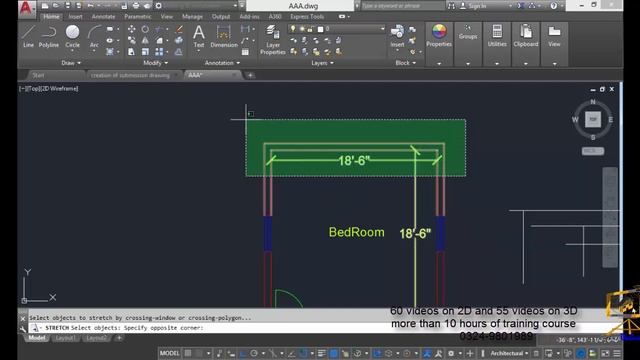
Task: Click the Erase tool in Modify panel
Action: (x=179, y=29)
